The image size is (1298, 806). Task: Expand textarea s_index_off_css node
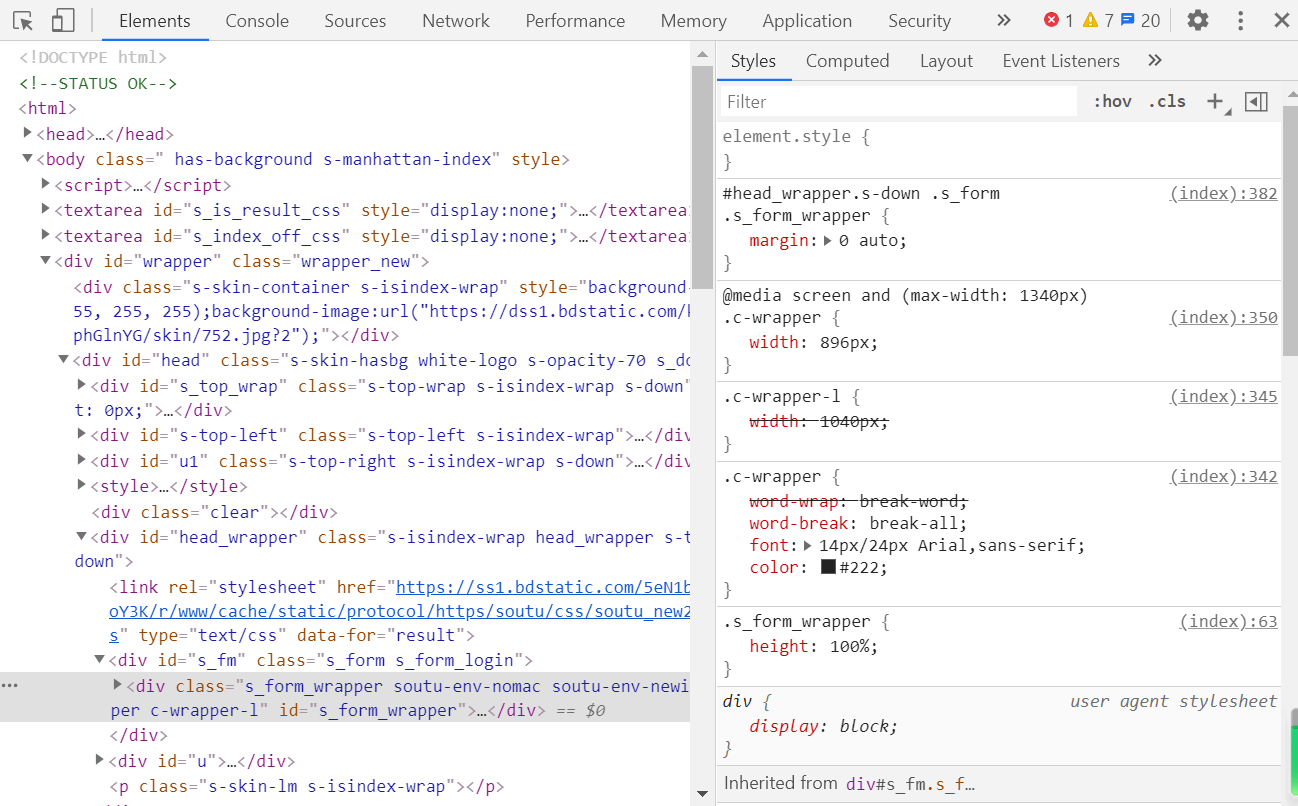click(x=46, y=235)
